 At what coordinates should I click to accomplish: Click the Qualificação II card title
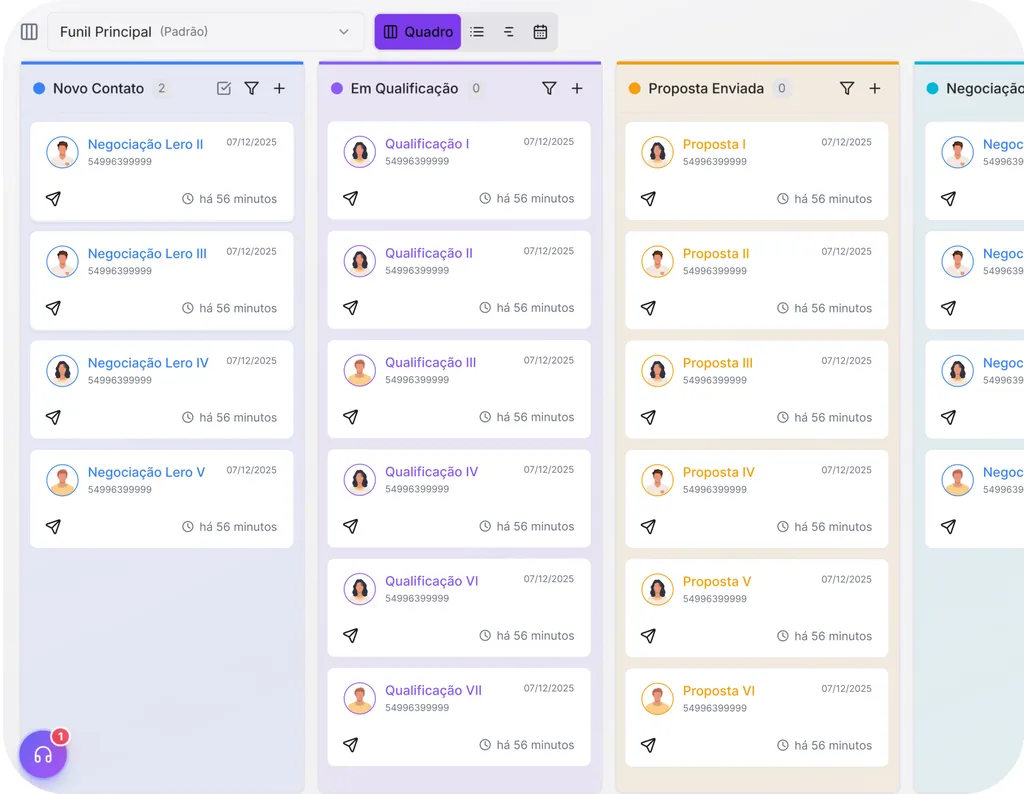[x=428, y=253]
